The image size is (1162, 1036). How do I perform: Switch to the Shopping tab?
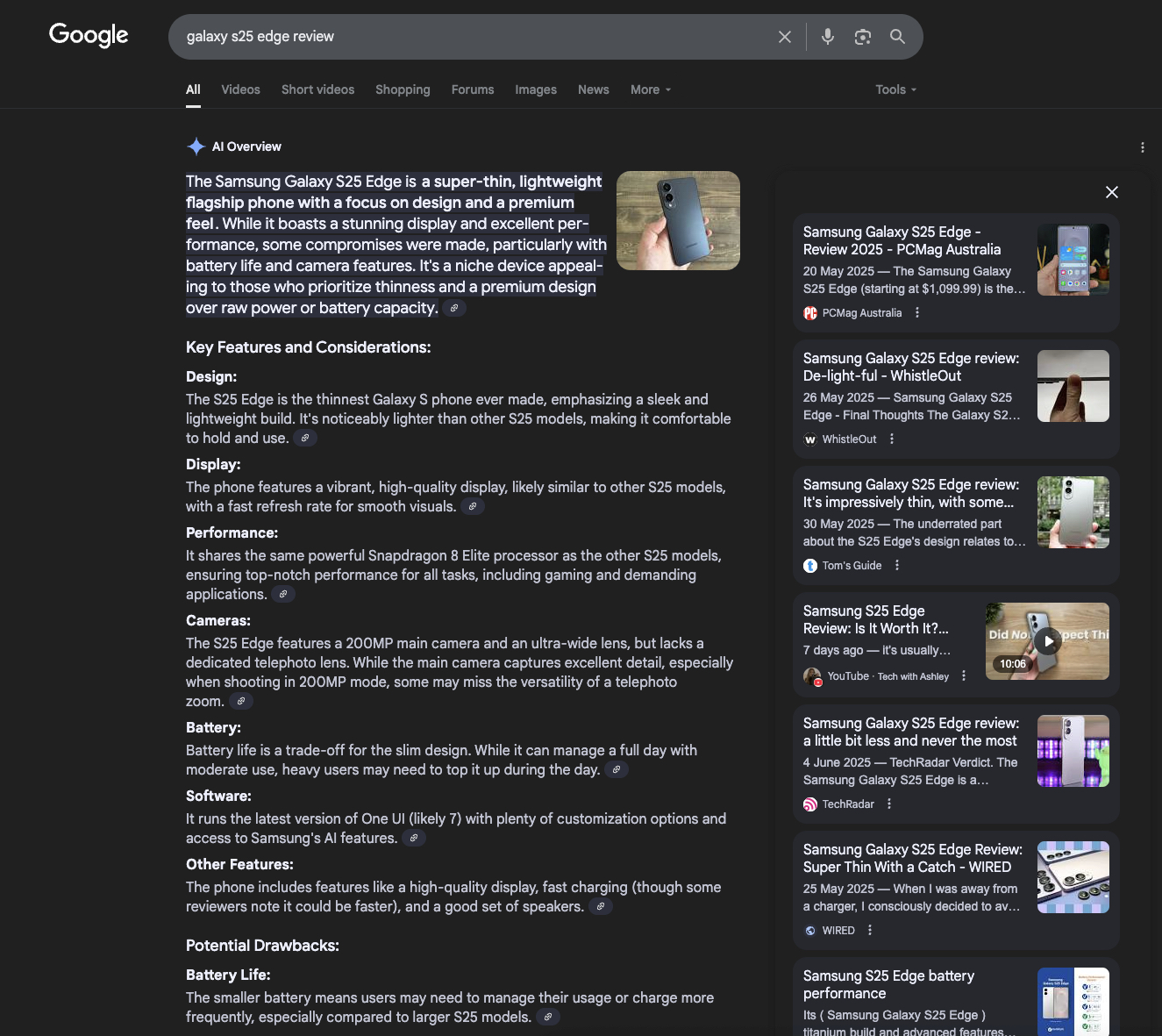[x=403, y=89]
